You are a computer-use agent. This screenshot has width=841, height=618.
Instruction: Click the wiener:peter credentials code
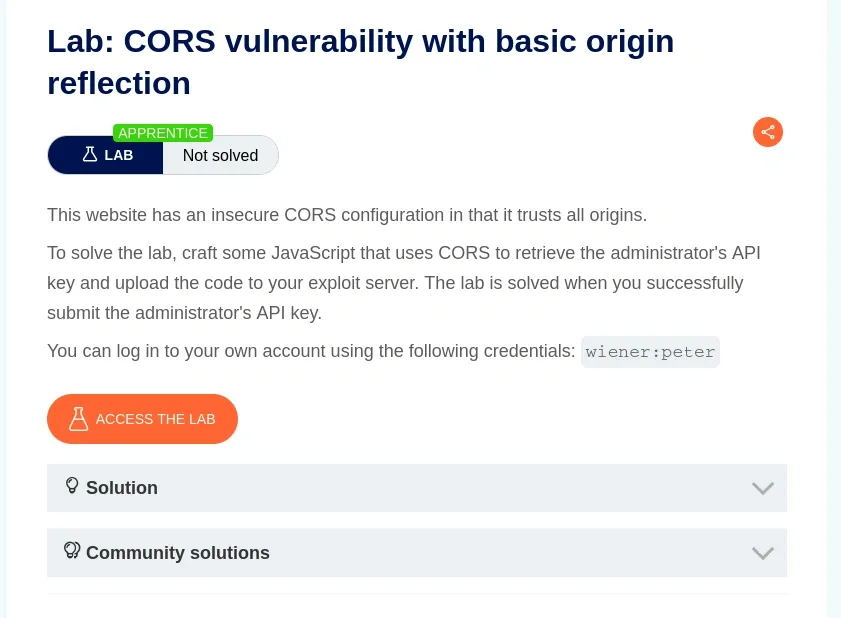(x=650, y=352)
